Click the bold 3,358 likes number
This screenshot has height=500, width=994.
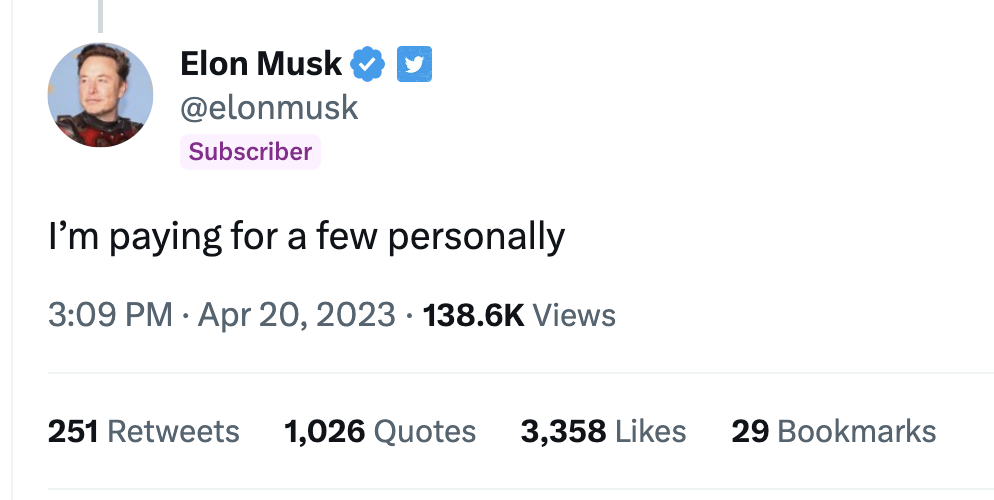tap(563, 431)
